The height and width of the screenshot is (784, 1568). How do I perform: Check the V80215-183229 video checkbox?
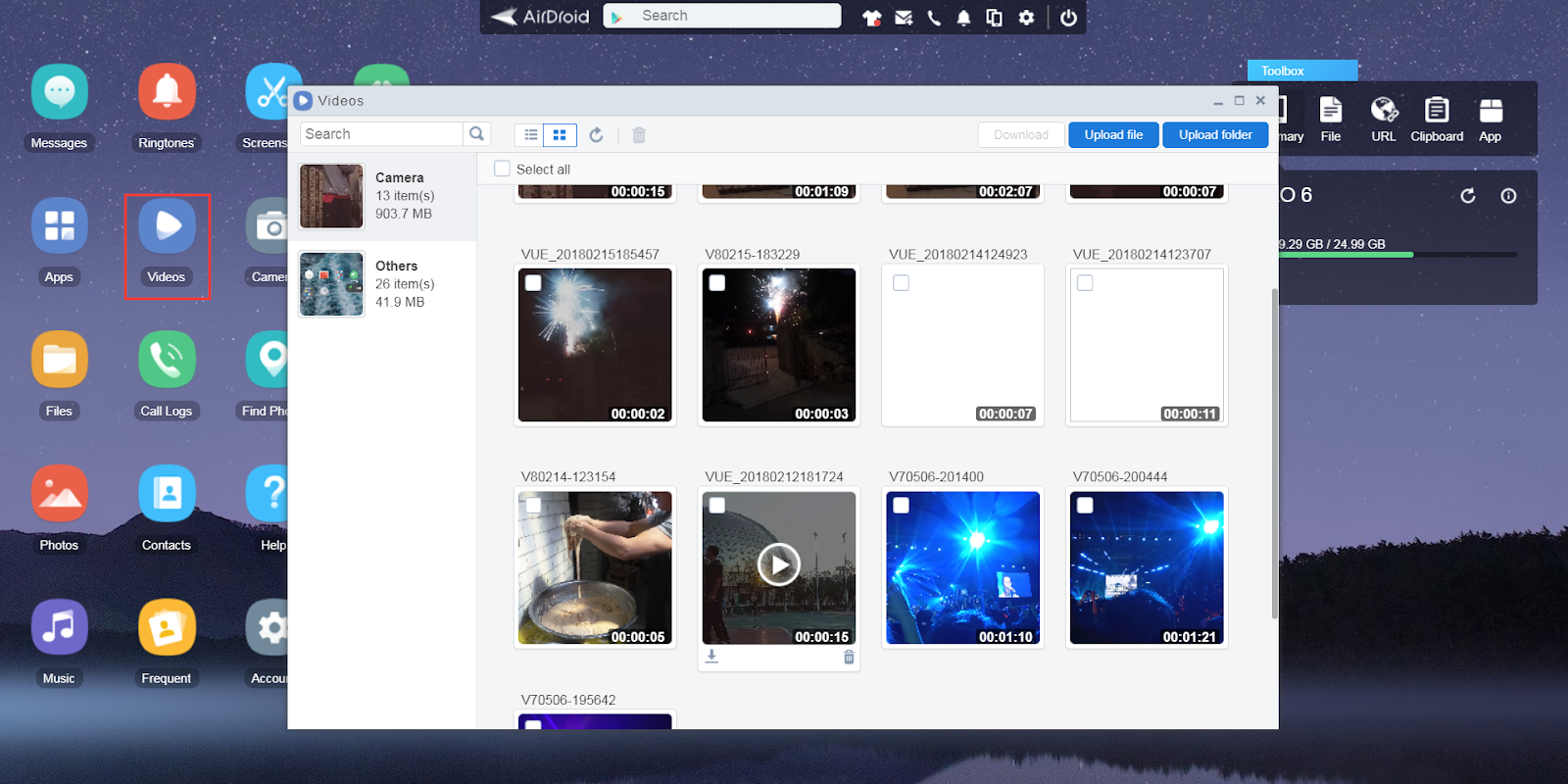[717, 283]
